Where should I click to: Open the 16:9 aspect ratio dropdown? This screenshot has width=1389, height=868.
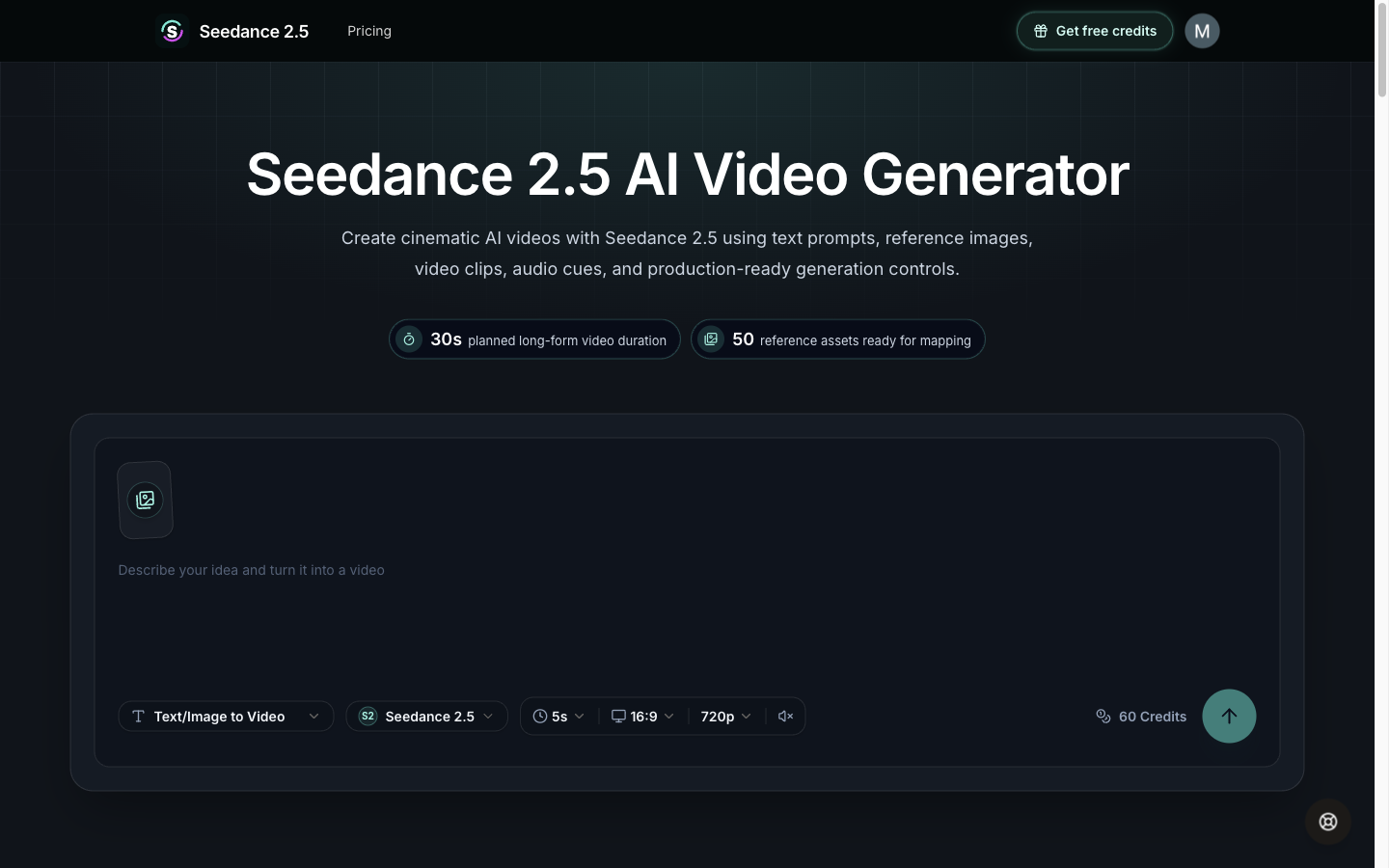pos(643,716)
